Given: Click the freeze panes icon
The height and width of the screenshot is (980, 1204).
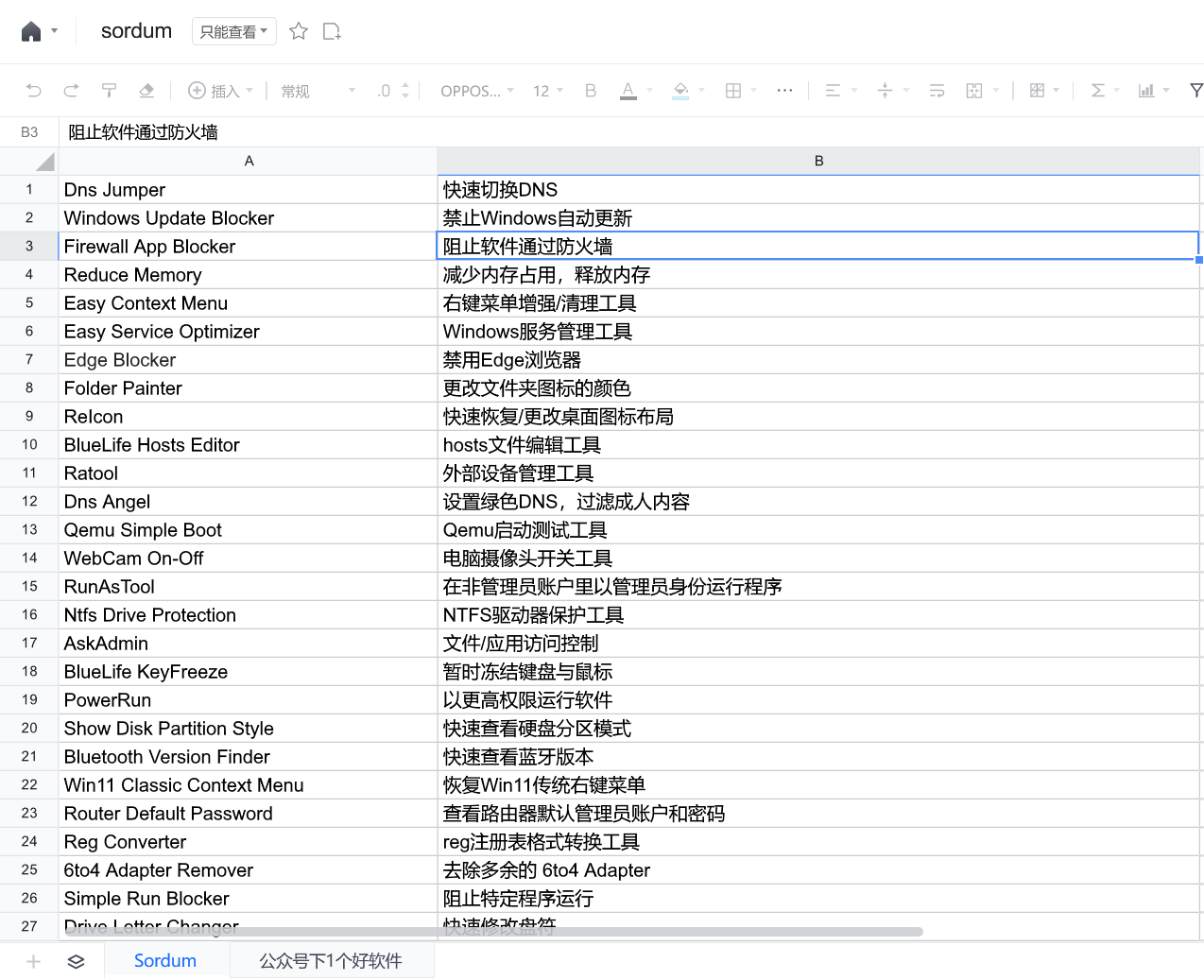Looking at the screenshot, I should tap(1037, 91).
